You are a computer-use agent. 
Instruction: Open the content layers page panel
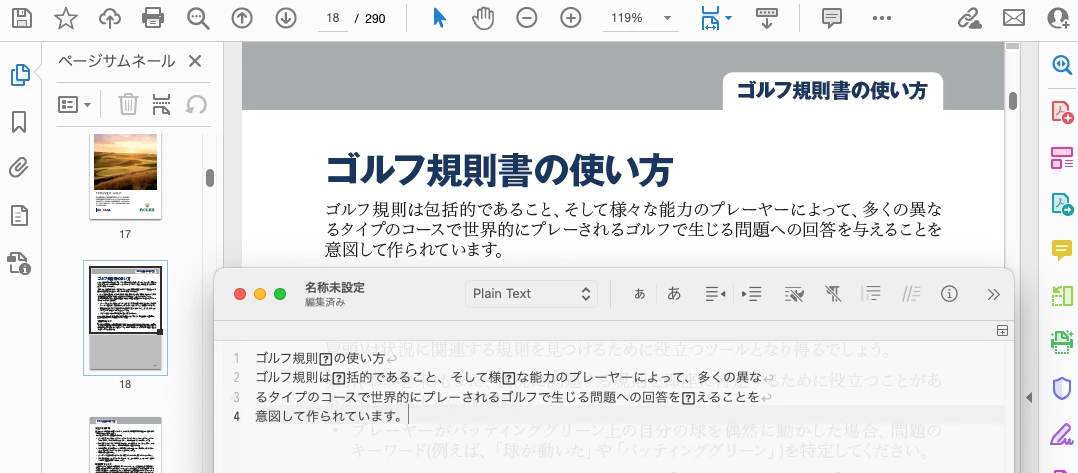click(x=19, y=216)
